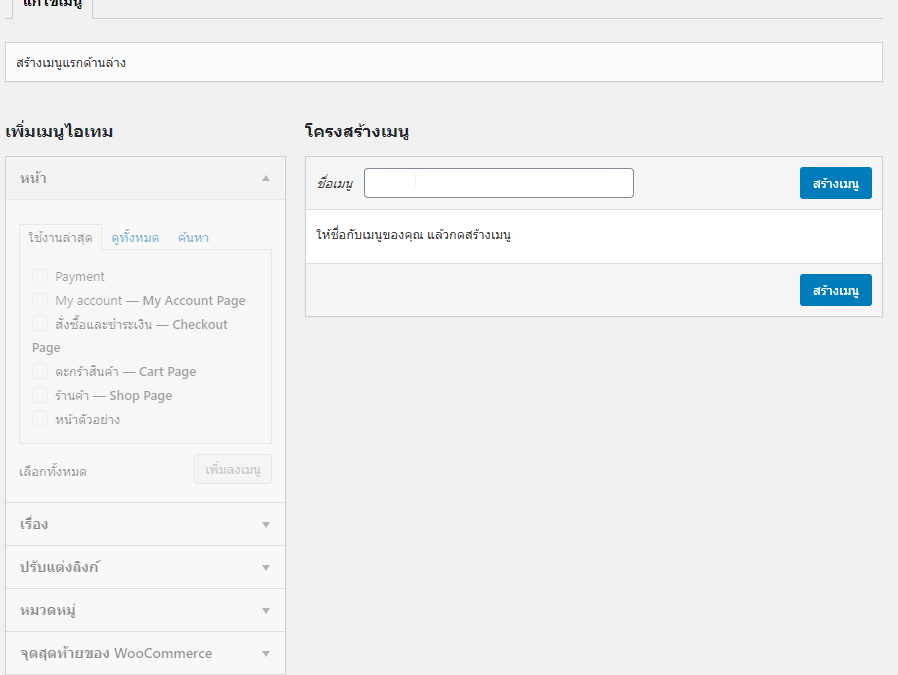
Task: Click the เลือกทั้งหมด link
Action: coord(53,472)
